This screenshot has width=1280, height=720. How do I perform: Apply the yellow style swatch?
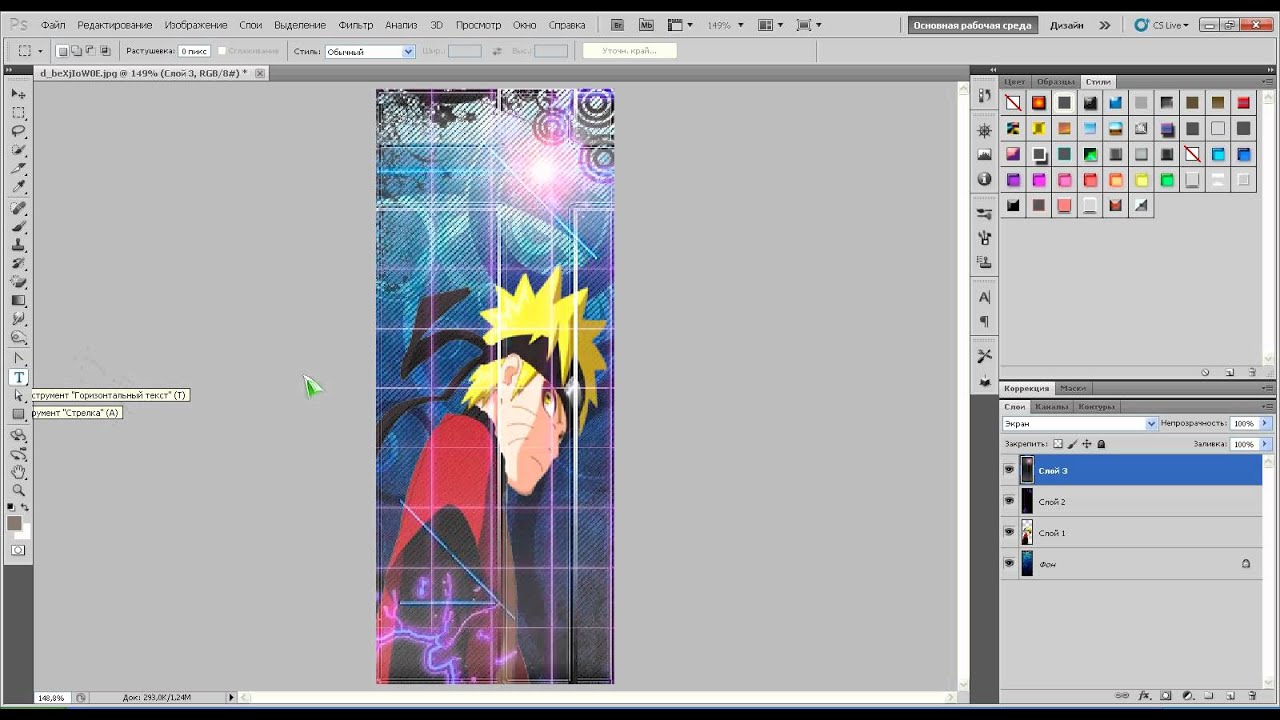point(1141,180)
